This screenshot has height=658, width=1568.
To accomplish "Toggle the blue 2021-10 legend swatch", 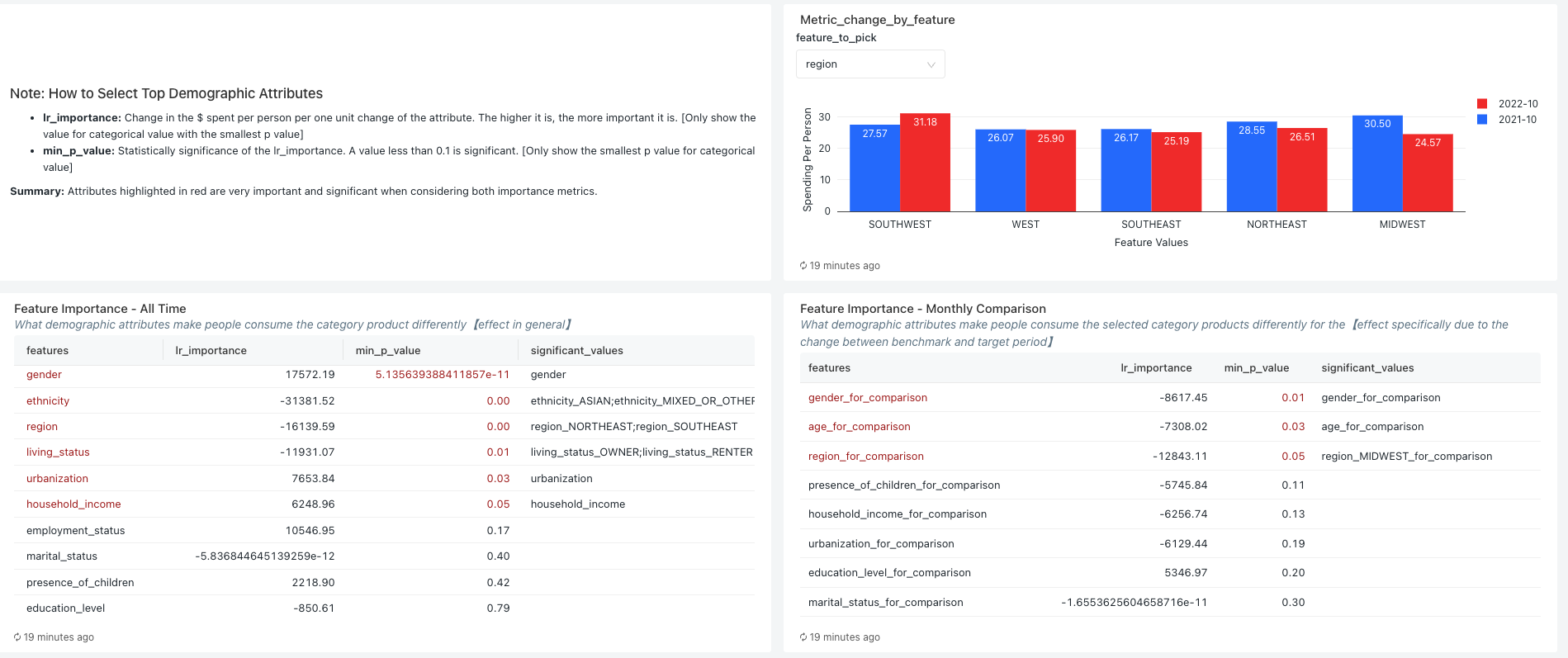I will (1482, 120).
